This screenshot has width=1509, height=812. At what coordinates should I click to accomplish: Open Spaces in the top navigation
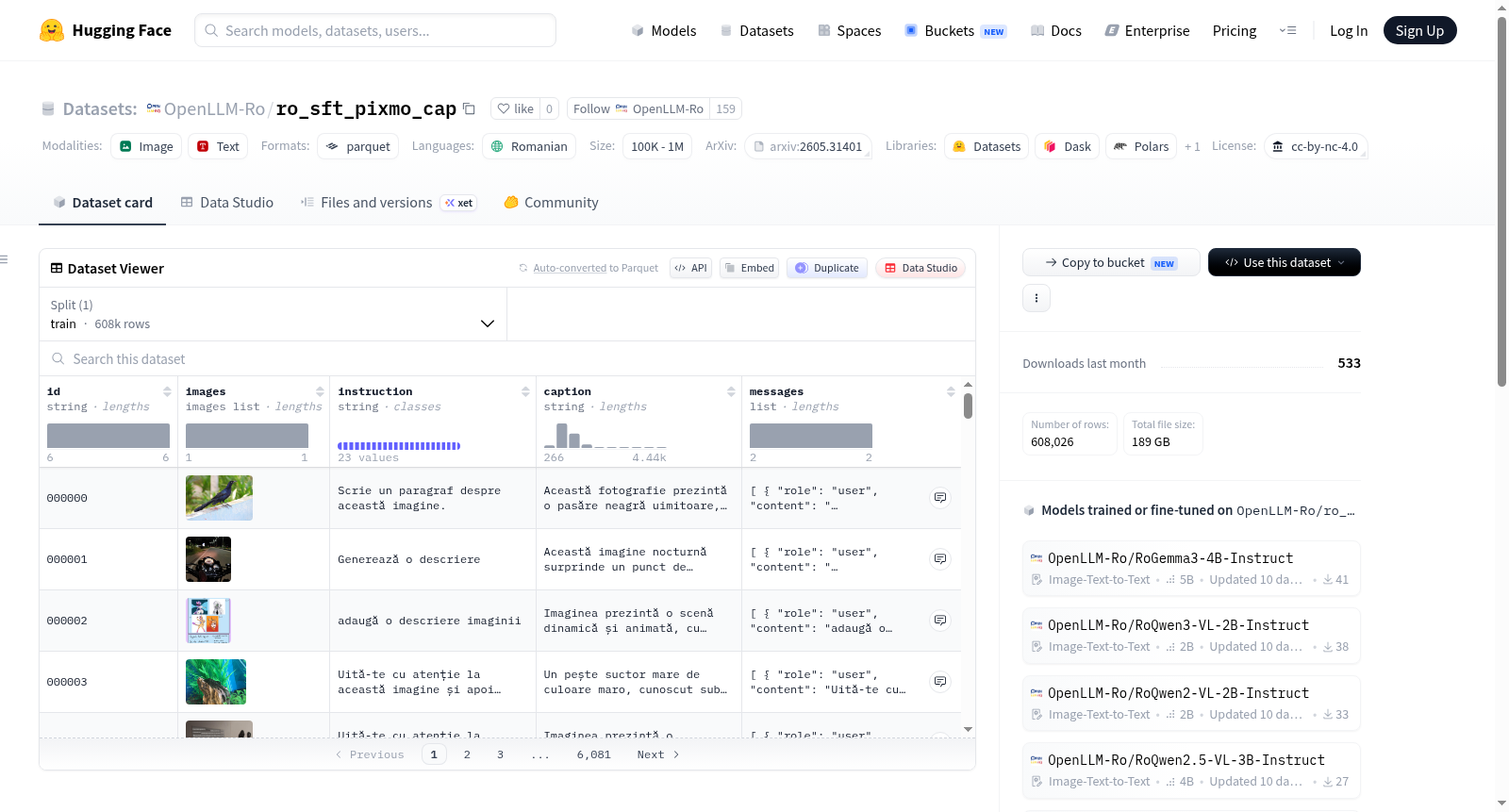tap(849, 30)
